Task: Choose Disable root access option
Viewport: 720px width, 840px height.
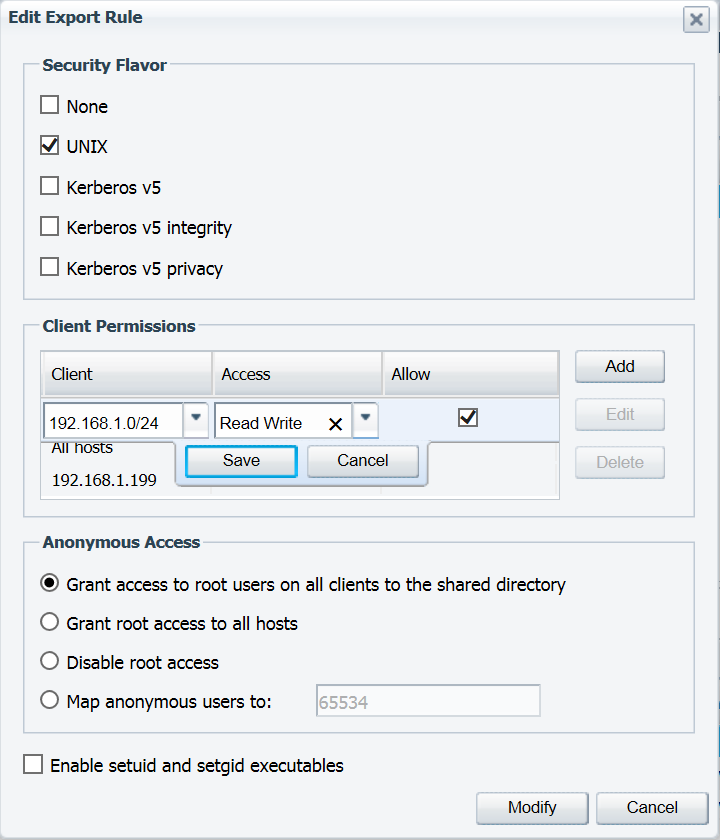Action: (49, 661)
